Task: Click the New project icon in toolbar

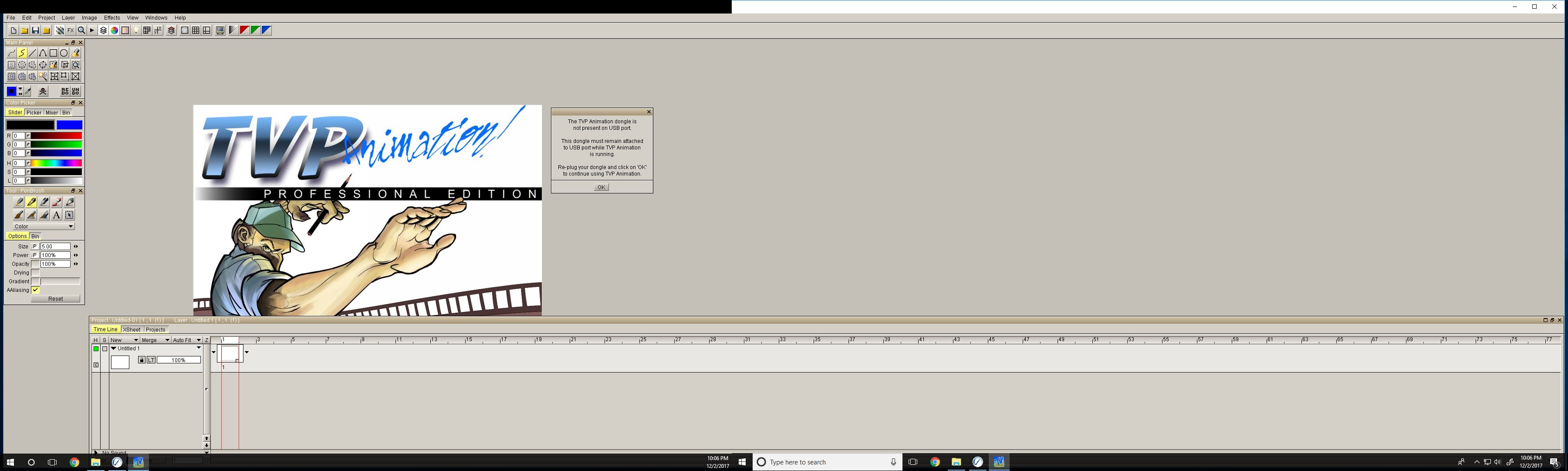Action: [14, 30]
